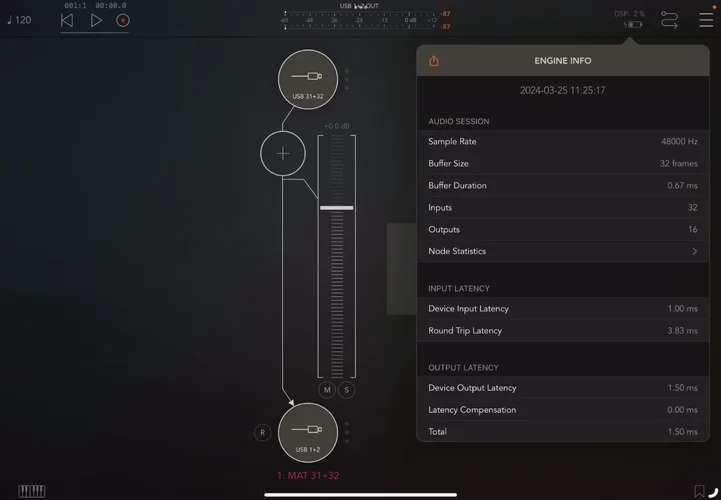Image resolution: width=721 pixels, height=500 pixels.
Task: Open the on-screen keyboard icon
Action: (x=32, y=491)
